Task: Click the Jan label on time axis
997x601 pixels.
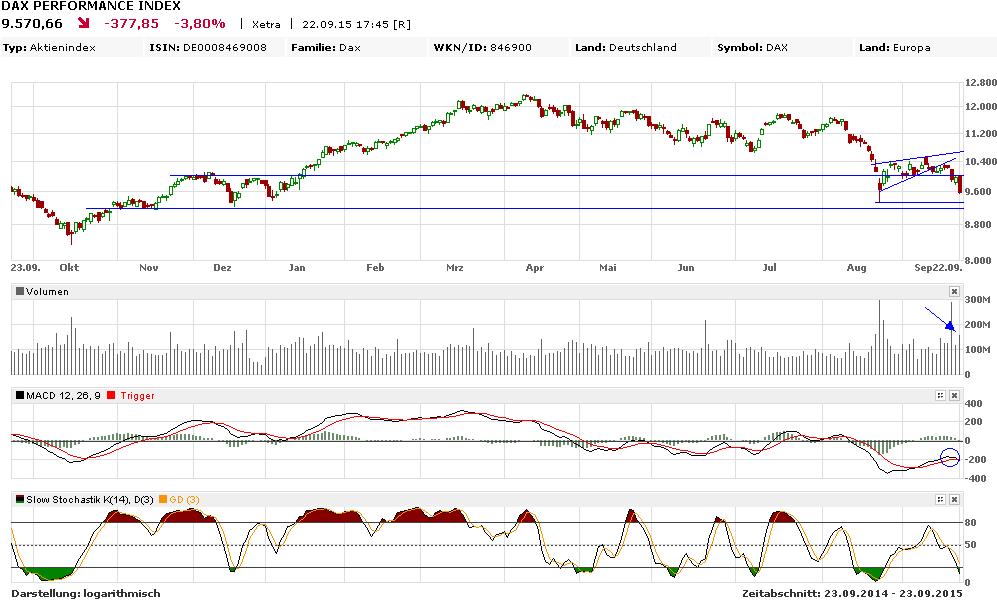Action: click(297, 268)
